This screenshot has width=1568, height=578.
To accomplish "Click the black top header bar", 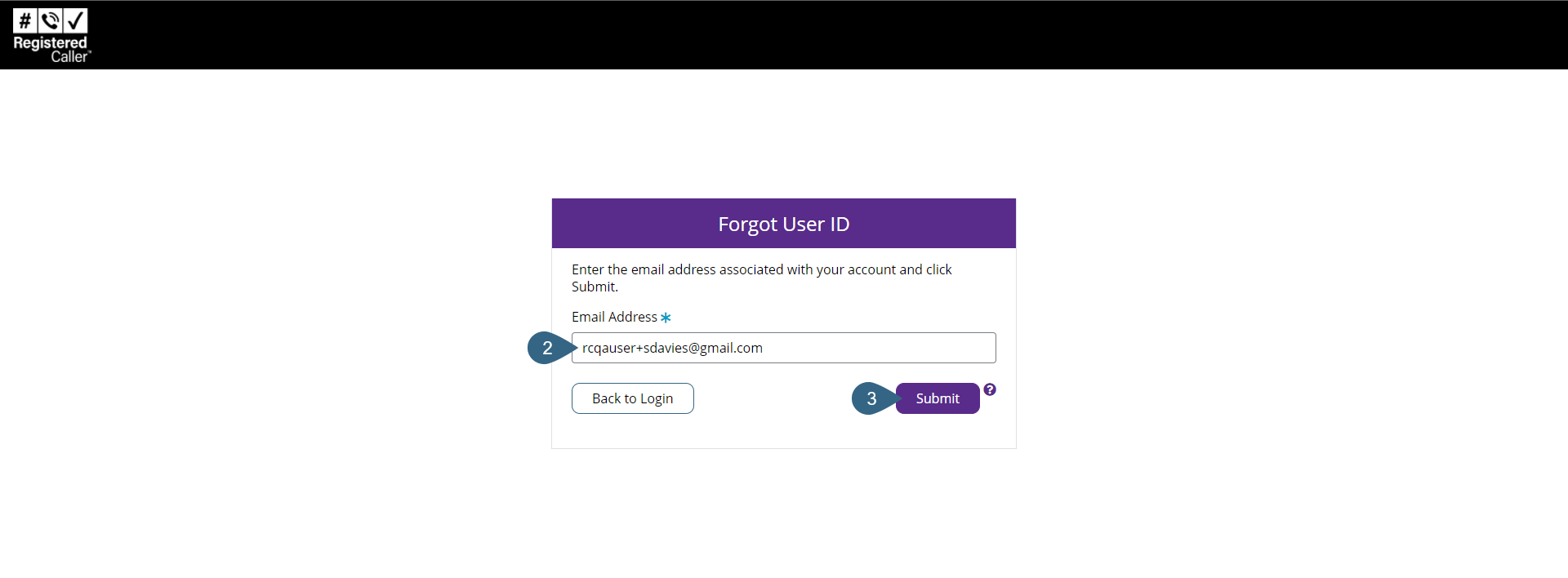I will tap(784, 34).
